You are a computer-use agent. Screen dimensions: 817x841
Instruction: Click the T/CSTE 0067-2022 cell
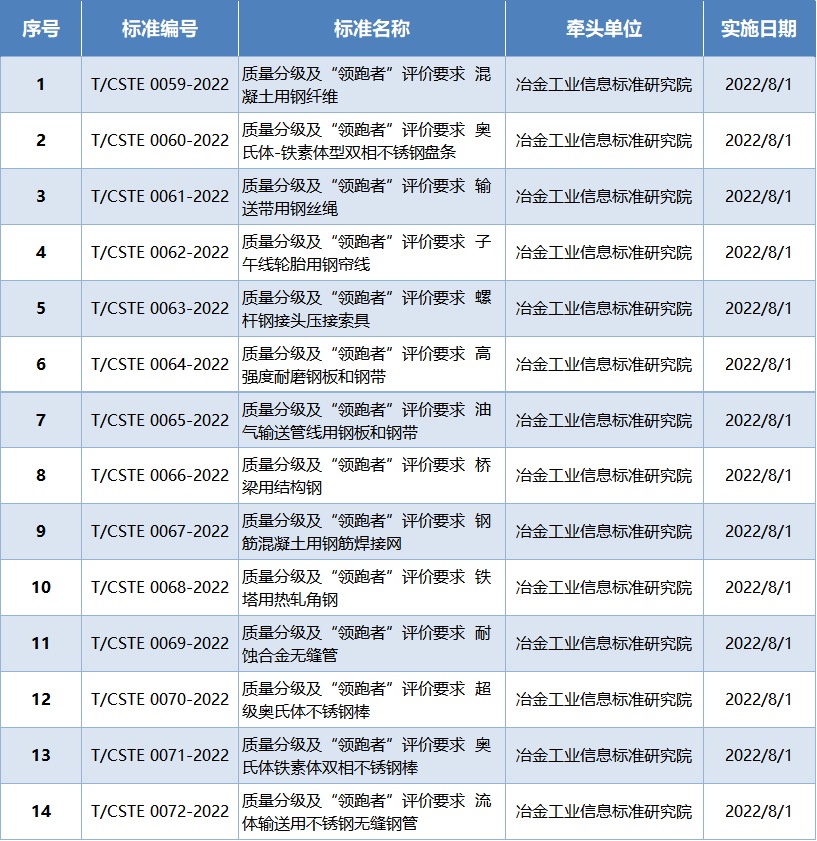[x=160, y=532]
